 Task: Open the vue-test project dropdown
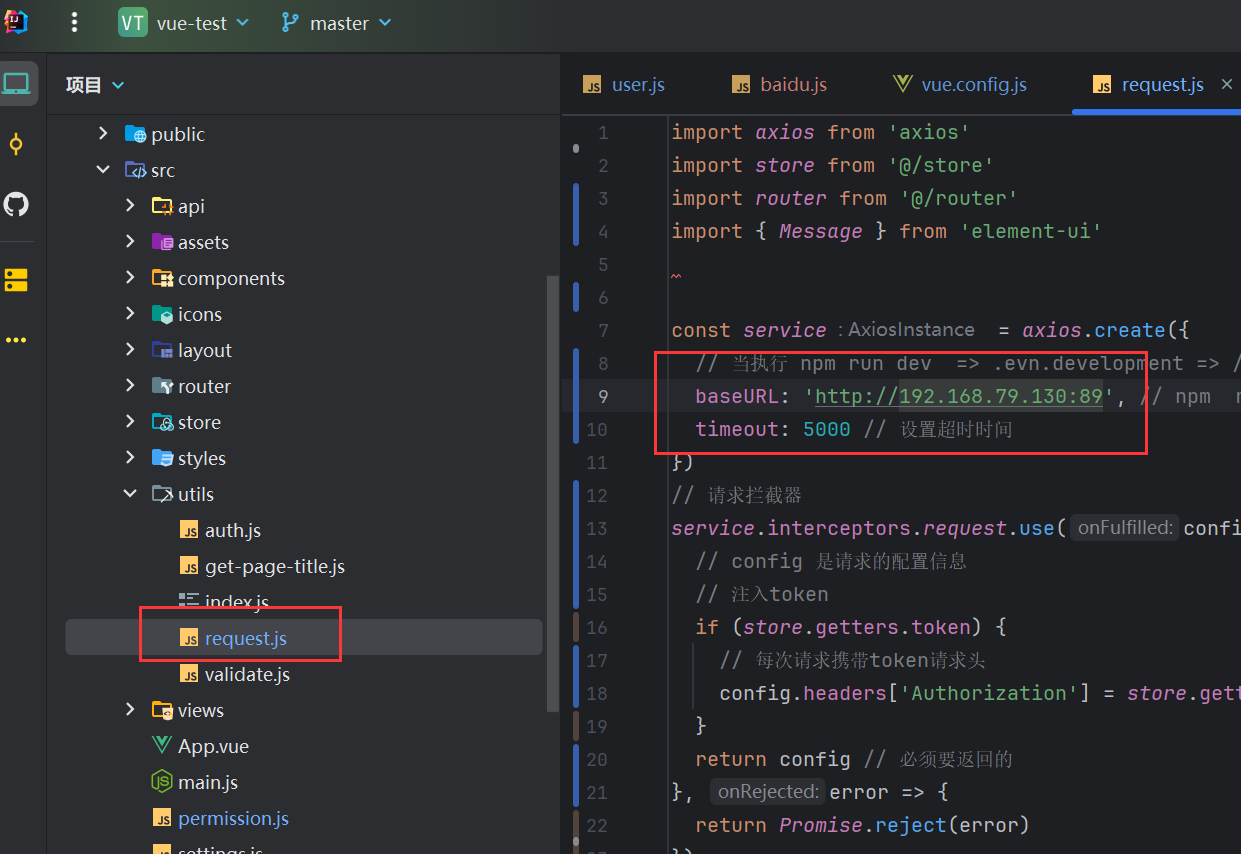tap(184, 23)
